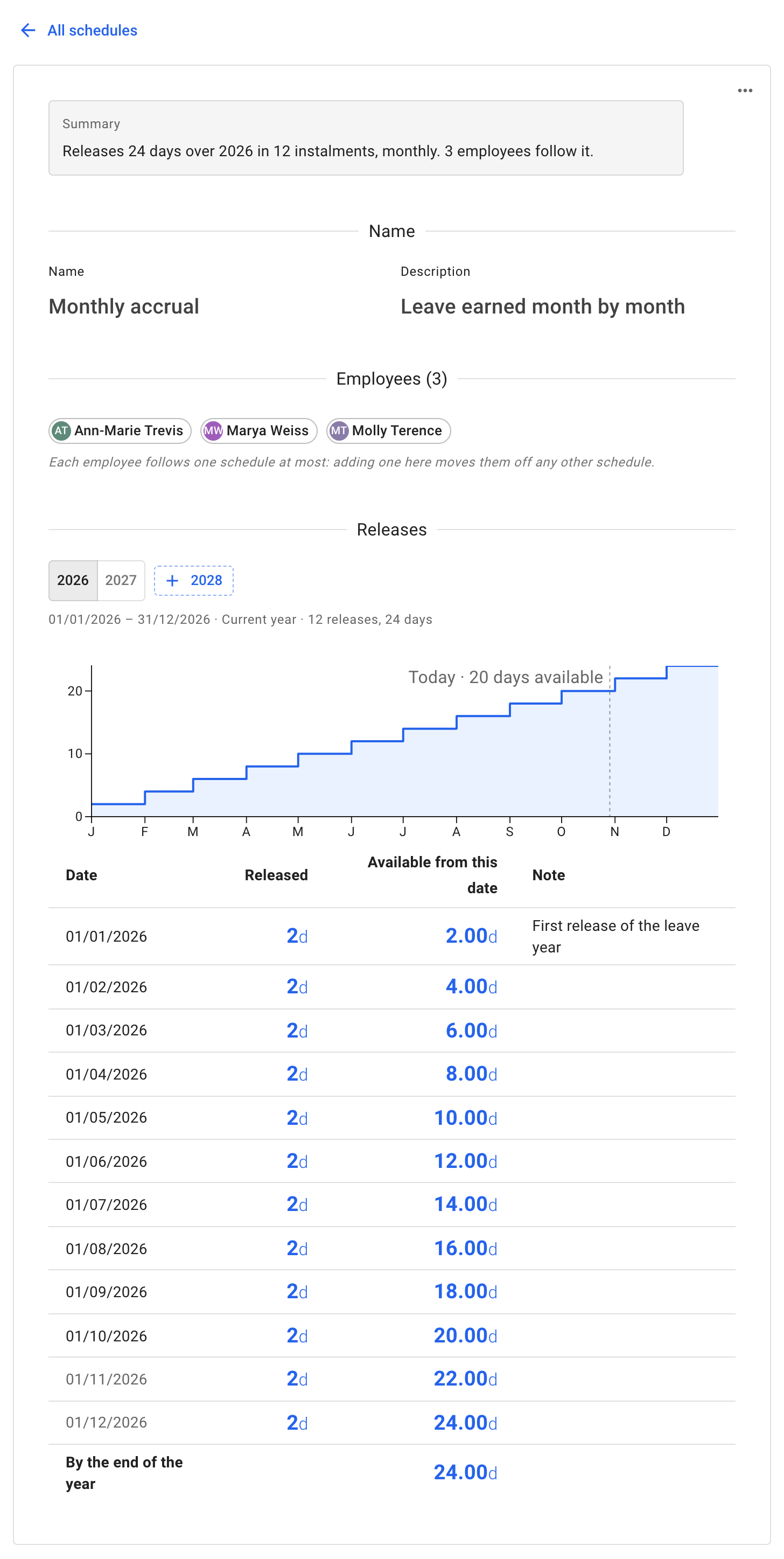Viewport: 784px width, 1559px height.
Task: Open the three-dots more options menu
Action: [x=745, y=91]
